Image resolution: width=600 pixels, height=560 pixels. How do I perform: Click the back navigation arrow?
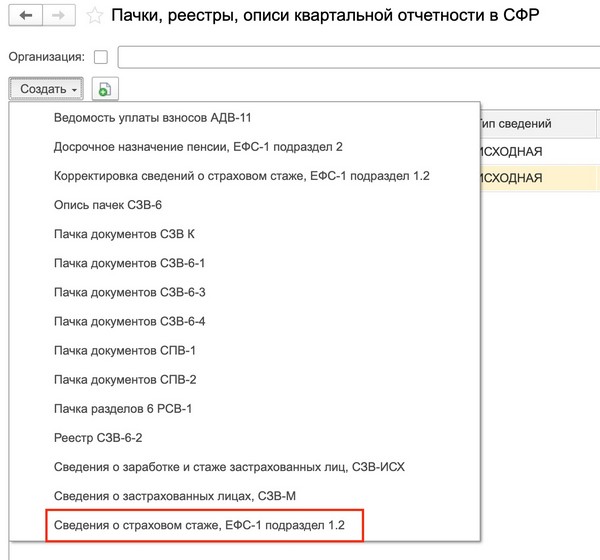(26, 16)
